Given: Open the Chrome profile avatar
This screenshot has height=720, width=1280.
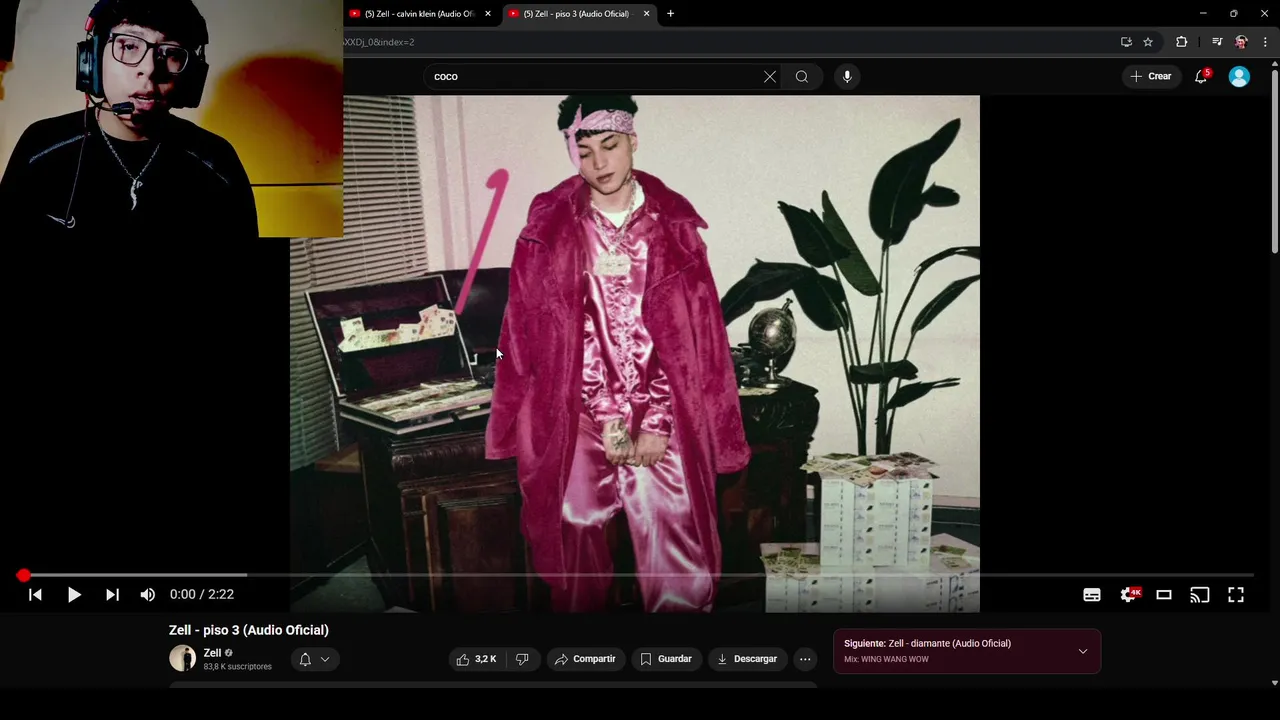Looking at the screenshot, I should [x=1241, y=42].
